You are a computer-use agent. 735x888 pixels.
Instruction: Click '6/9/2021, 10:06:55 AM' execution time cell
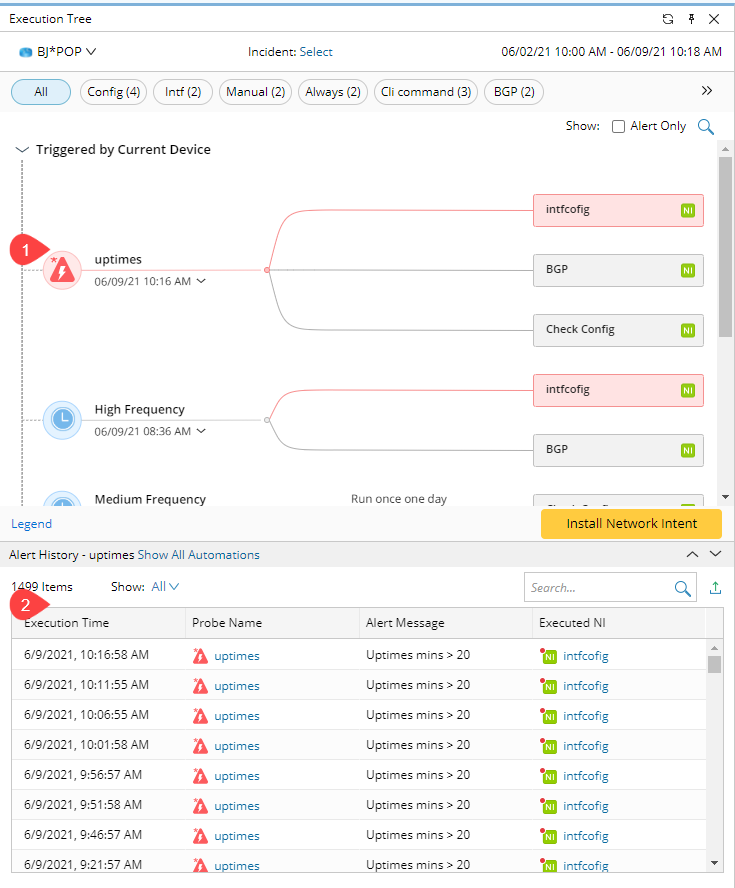87,715
